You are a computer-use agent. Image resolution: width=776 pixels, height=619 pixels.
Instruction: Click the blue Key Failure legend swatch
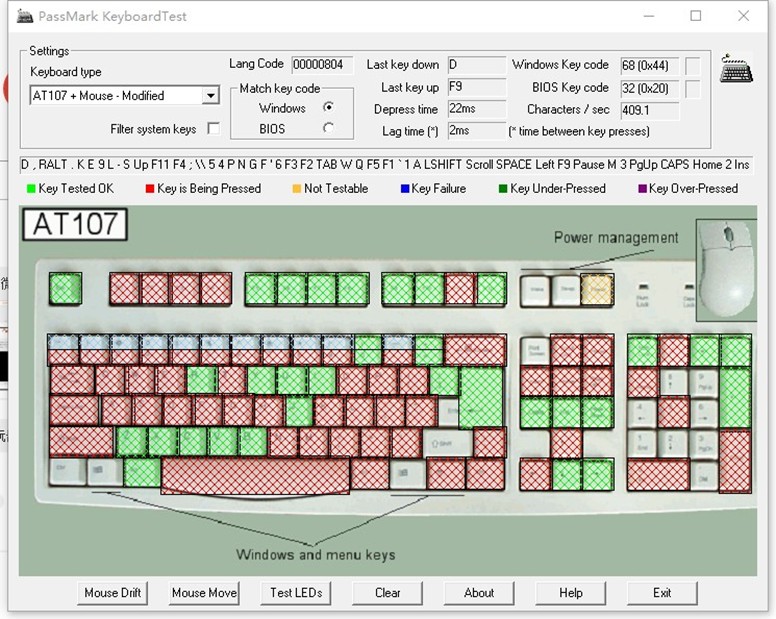pos(405,189)
